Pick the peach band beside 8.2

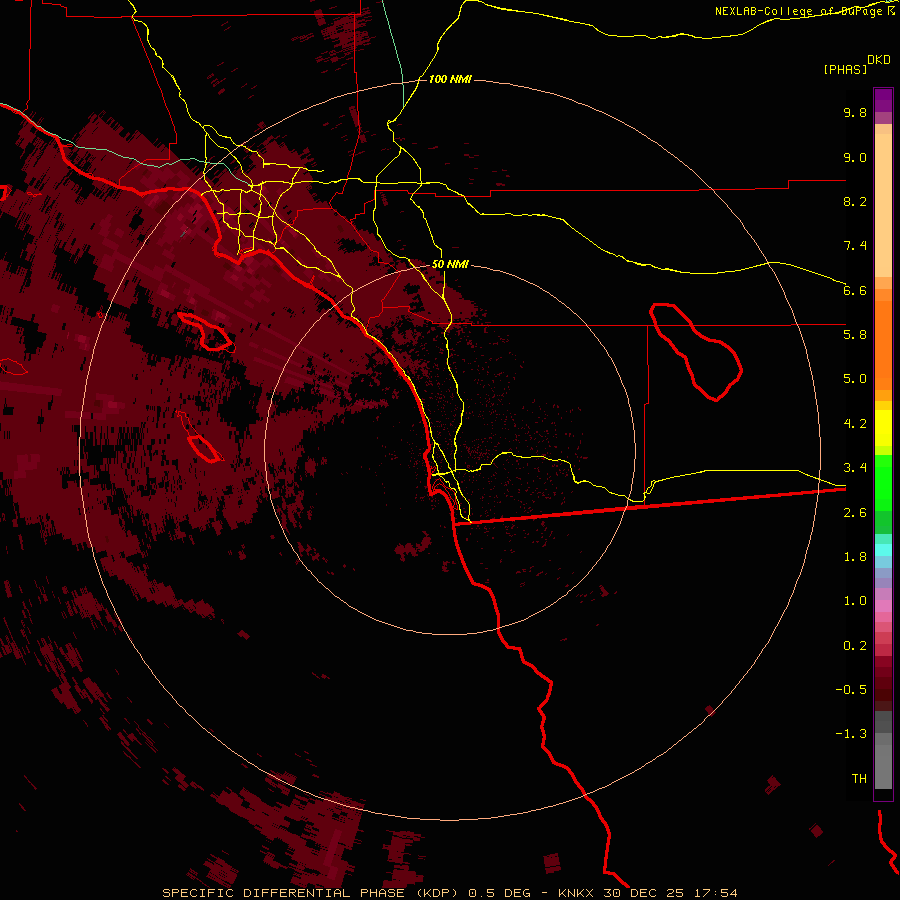click(x=883, y=205)
